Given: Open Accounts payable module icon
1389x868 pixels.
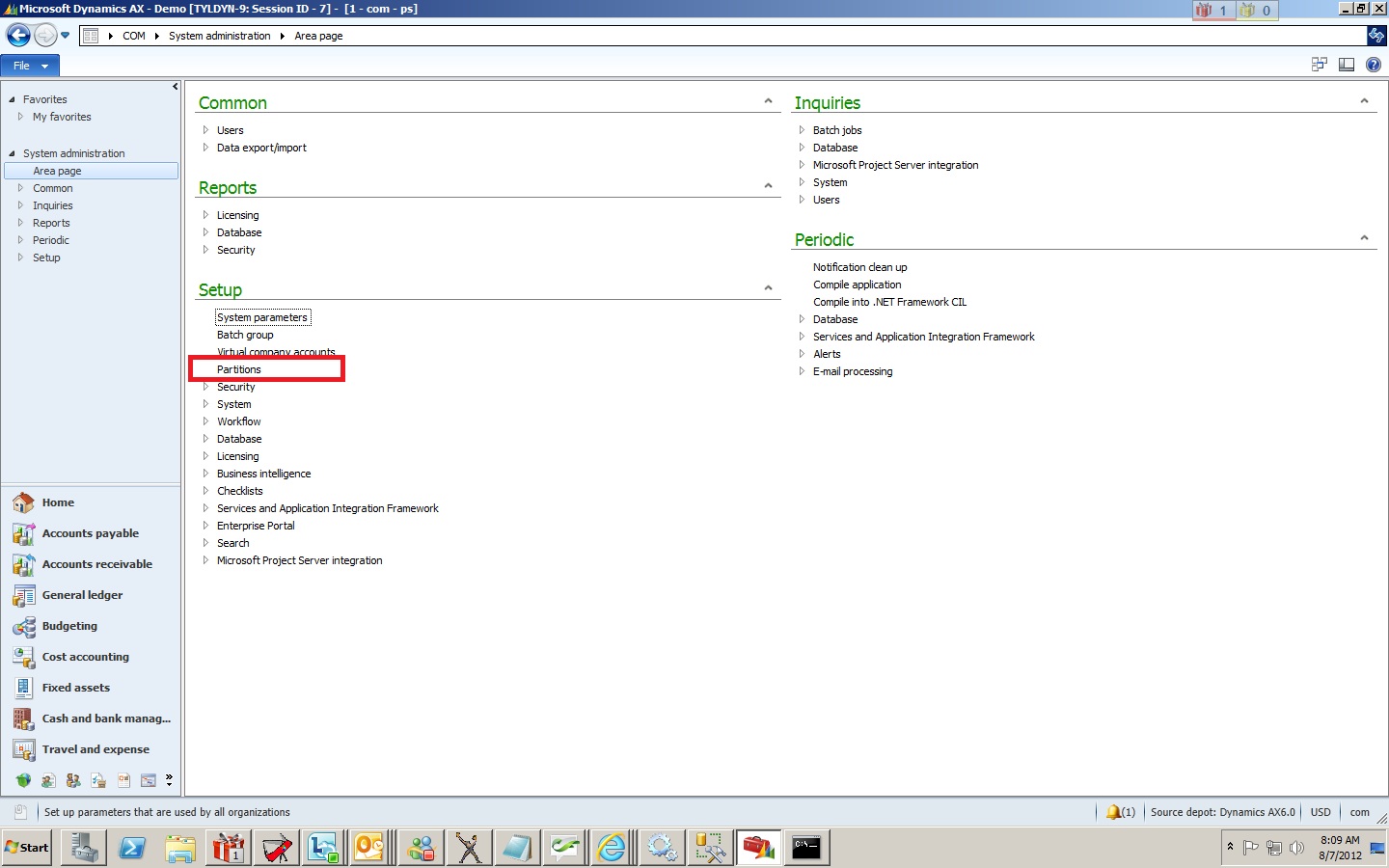Looking at the screenshot, I should point(23,533).
